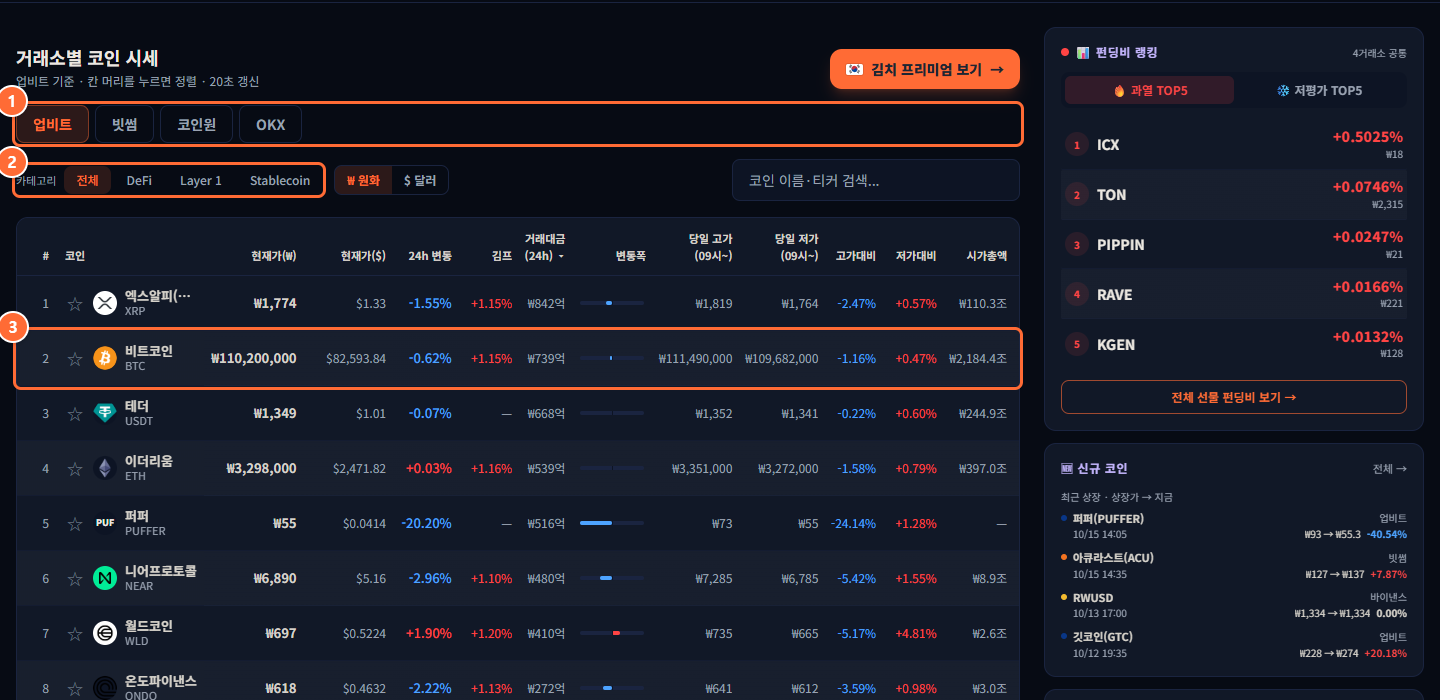The image size is (1440, 700).
Task: Favorite WLD using its star icon
Action: (x=75, y=633)
